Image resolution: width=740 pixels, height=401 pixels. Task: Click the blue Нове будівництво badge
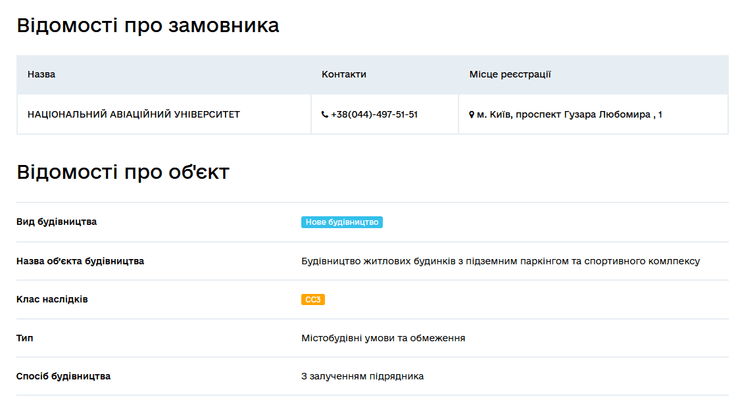342,222
